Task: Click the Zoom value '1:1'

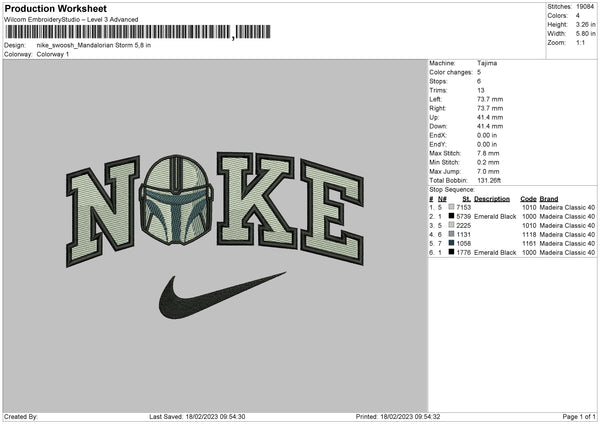Action: point(580,42)
